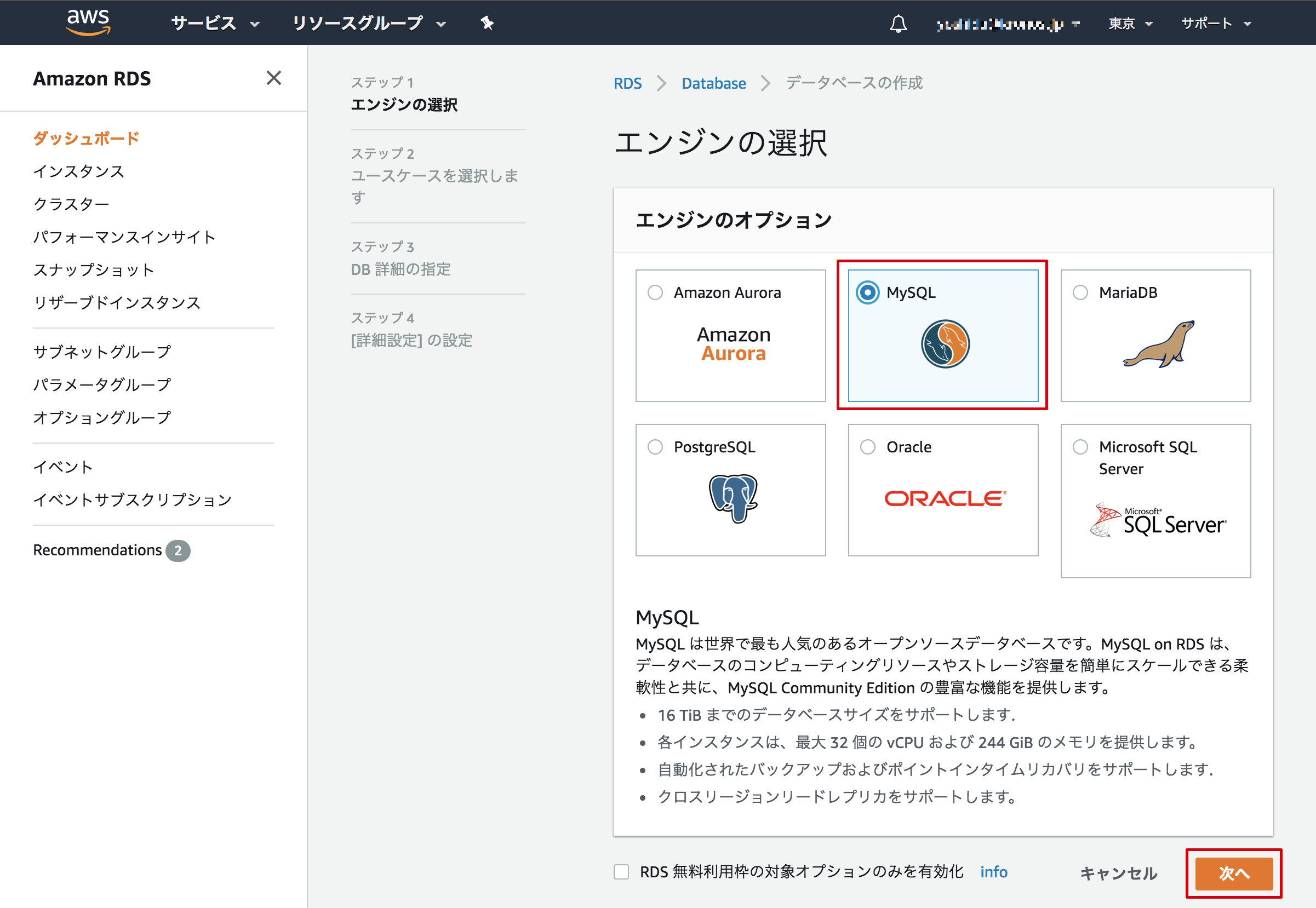Select the Microsoft SQL Server radio button
Screen dimensions: 1316x908
coord(1080,446)
